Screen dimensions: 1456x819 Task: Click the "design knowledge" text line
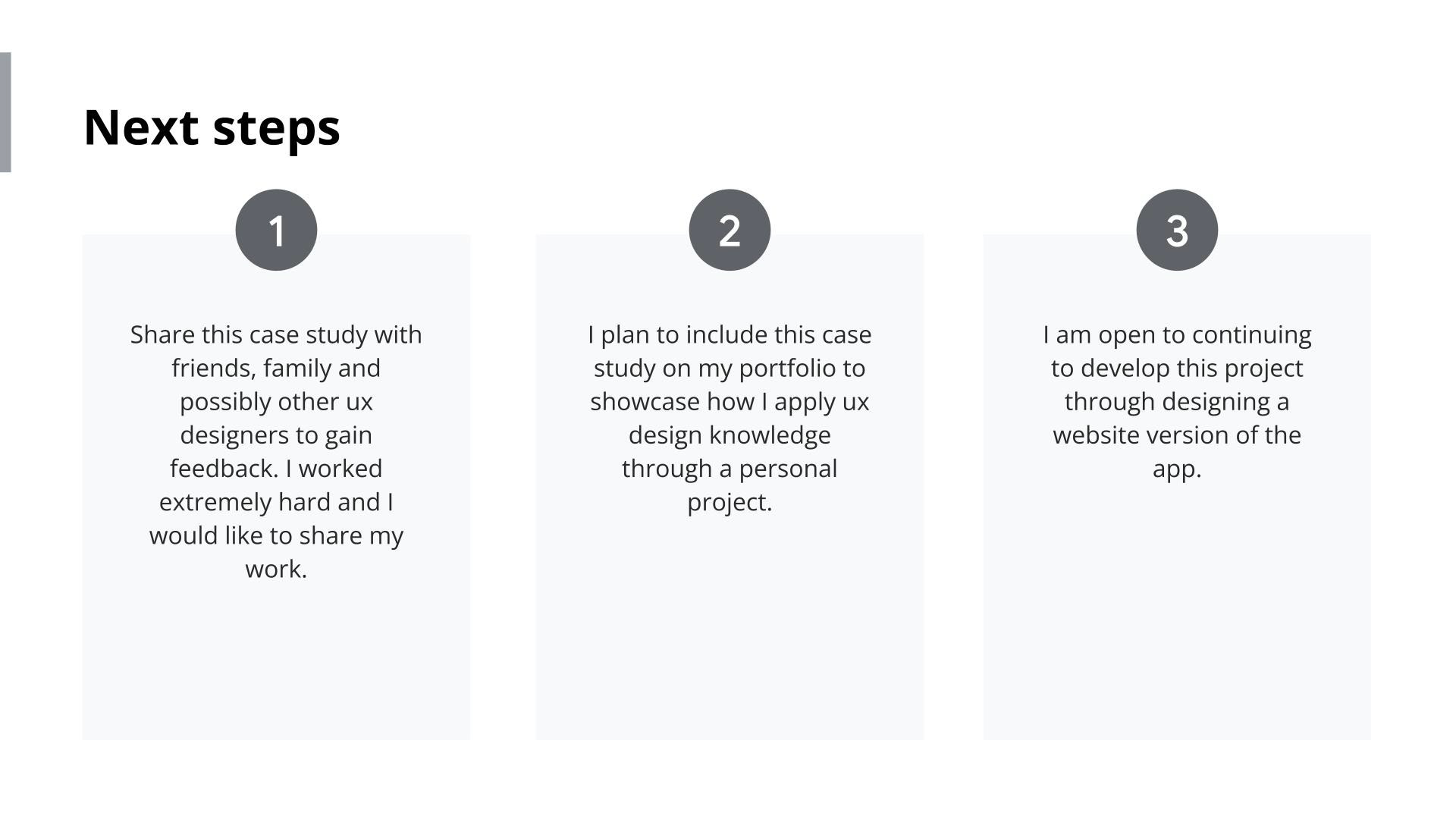pyautogui.click(x=730, y=435)
